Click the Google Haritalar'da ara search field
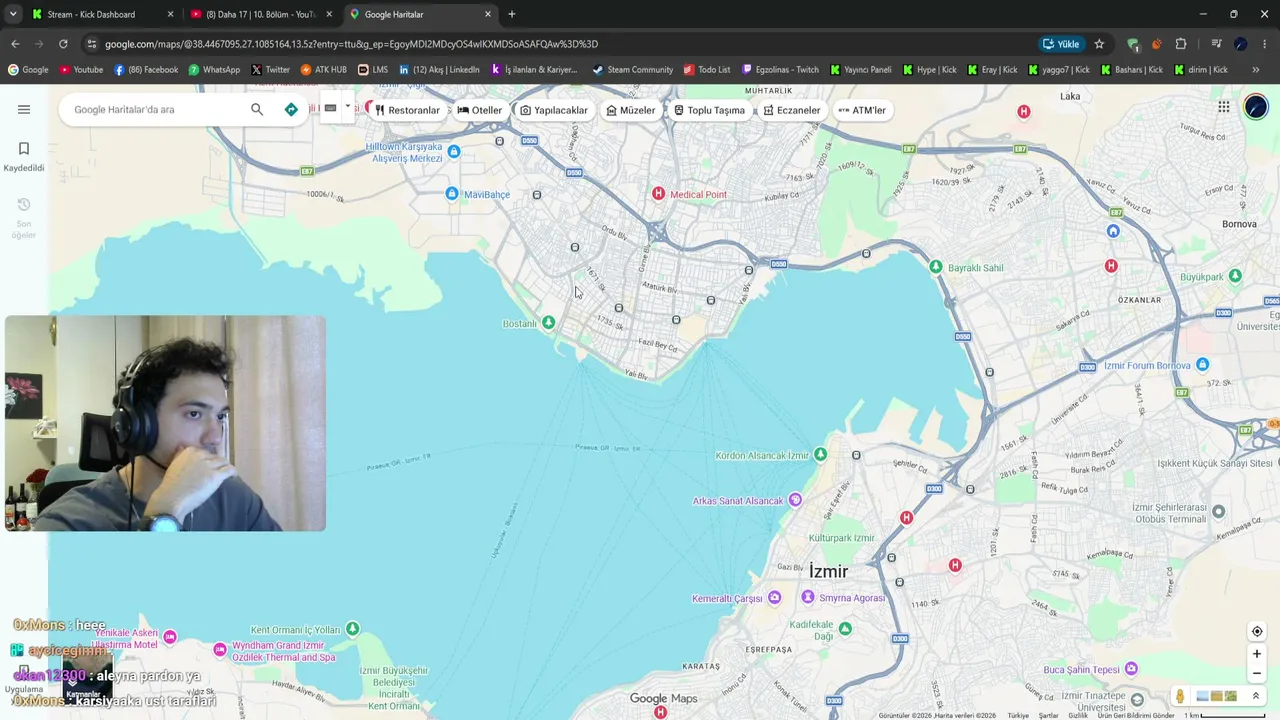The height and width of the screenshot is (720, 1280). tap(155, 109)
